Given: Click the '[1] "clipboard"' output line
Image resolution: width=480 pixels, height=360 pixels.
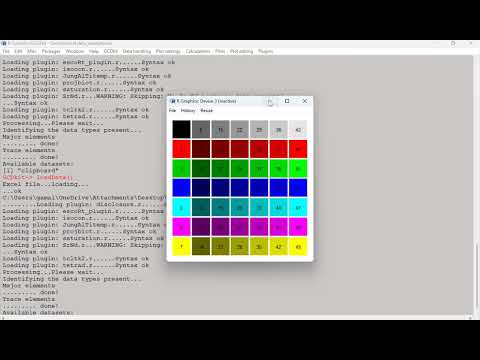Looking at the screenshot, I should pyautogui.click(x=30, y=171).
